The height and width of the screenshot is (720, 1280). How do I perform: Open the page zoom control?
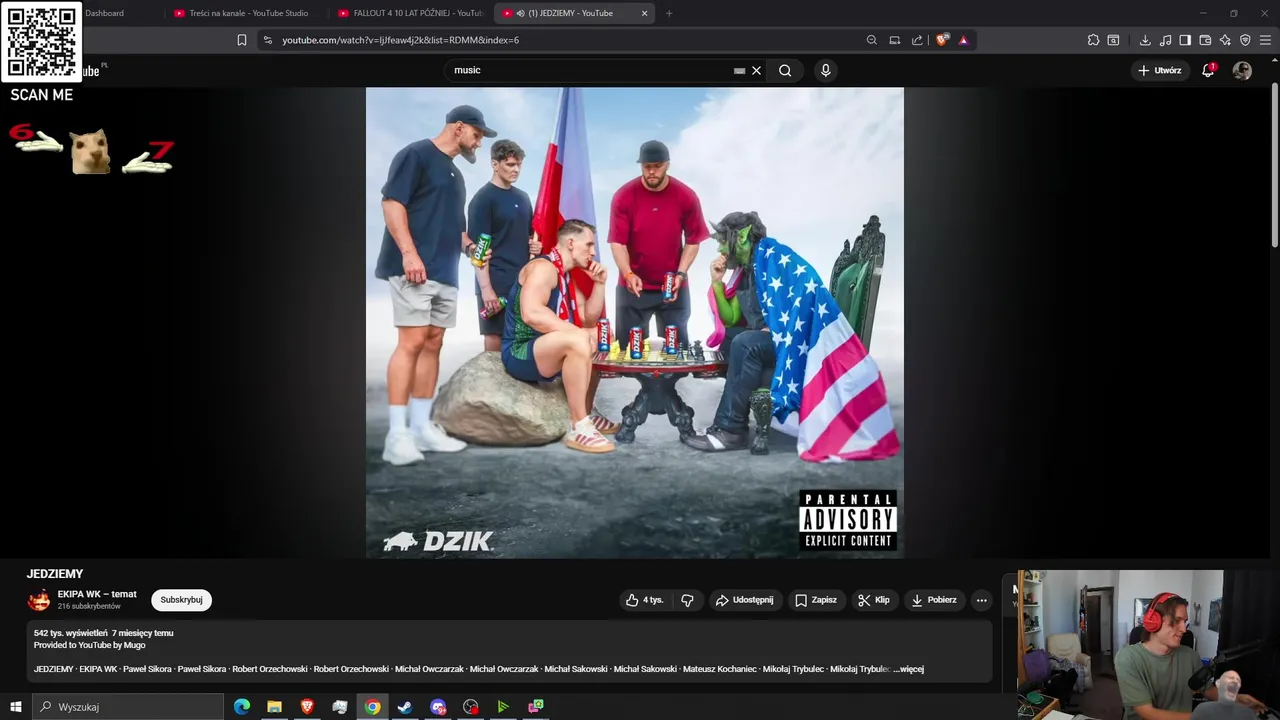(872, 40)
